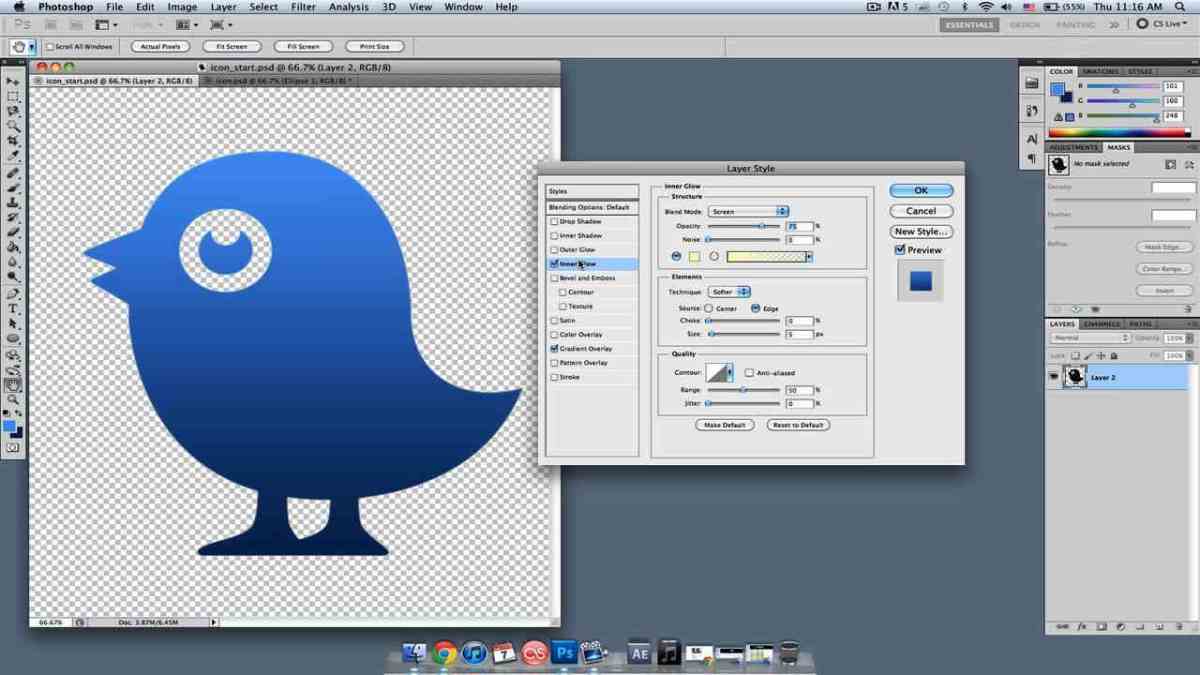Open Finder from the Dock

tap(415, 654)
